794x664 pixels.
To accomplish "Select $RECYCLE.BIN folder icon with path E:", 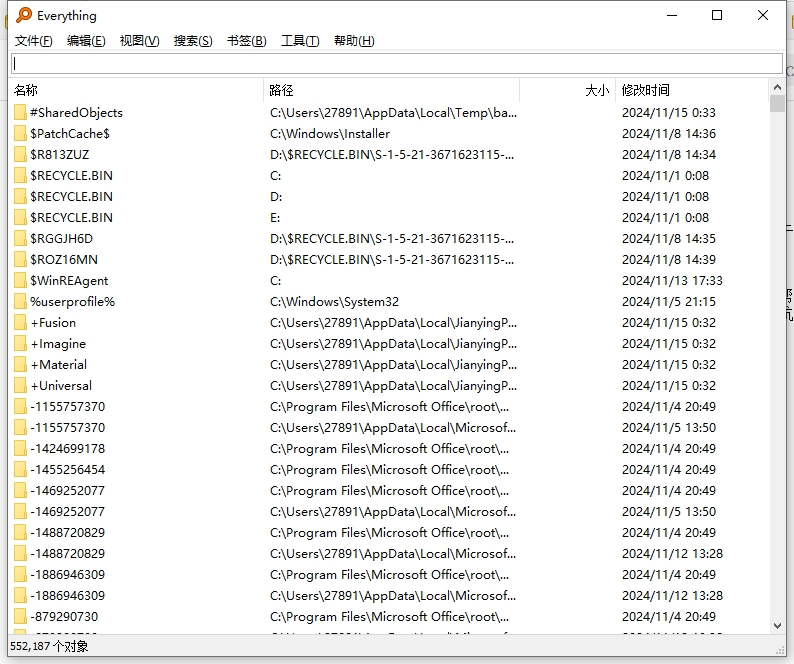I will [x=20, y=217].
